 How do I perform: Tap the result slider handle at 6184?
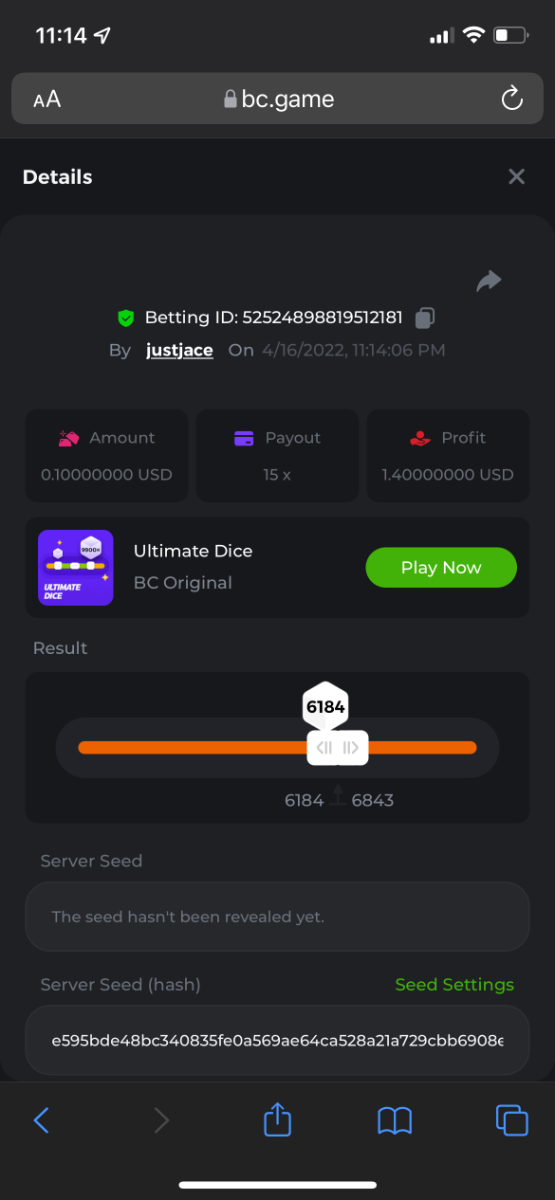pyautogui.click(x=337, y=747)
